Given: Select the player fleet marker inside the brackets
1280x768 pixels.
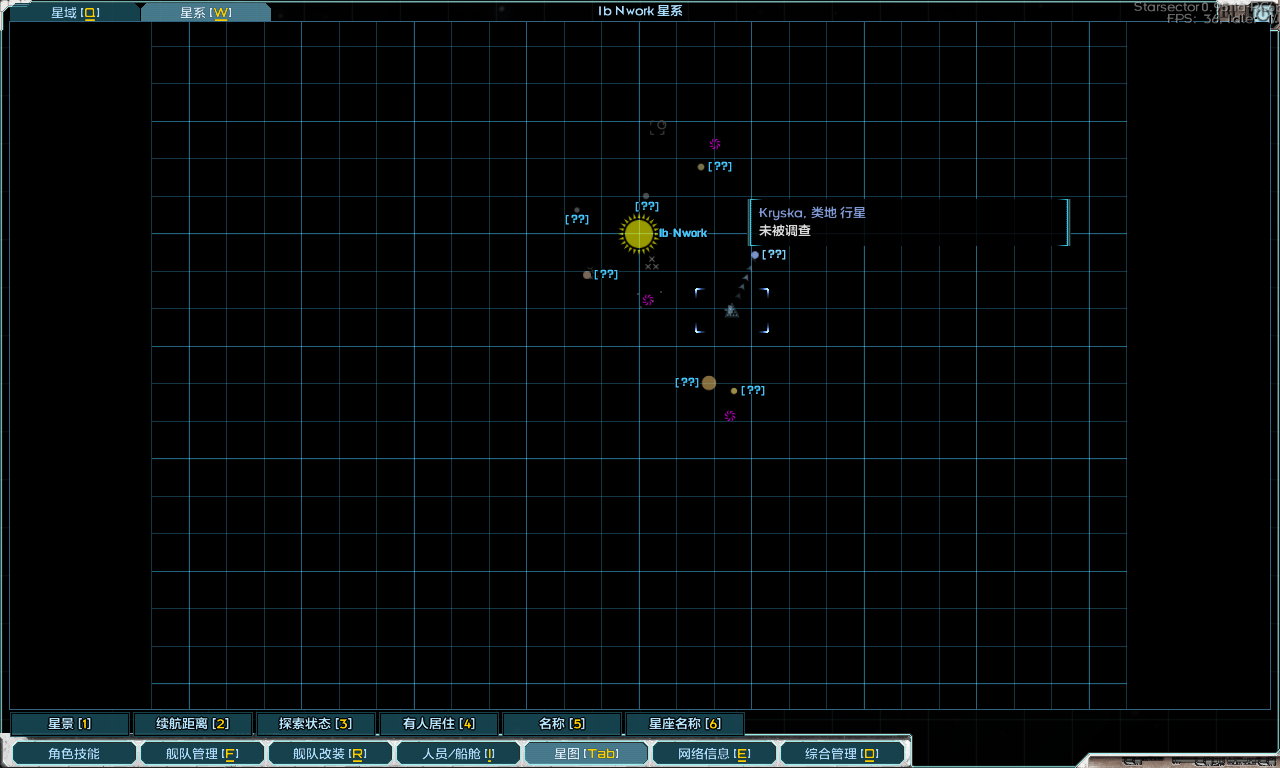Looking at the screenshot, I should (x=730, y=310).
